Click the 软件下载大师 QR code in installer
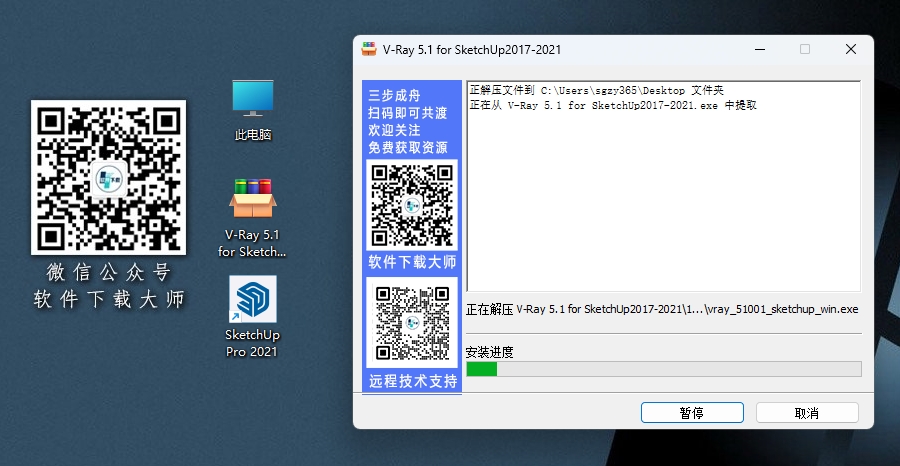 [412, 205]
